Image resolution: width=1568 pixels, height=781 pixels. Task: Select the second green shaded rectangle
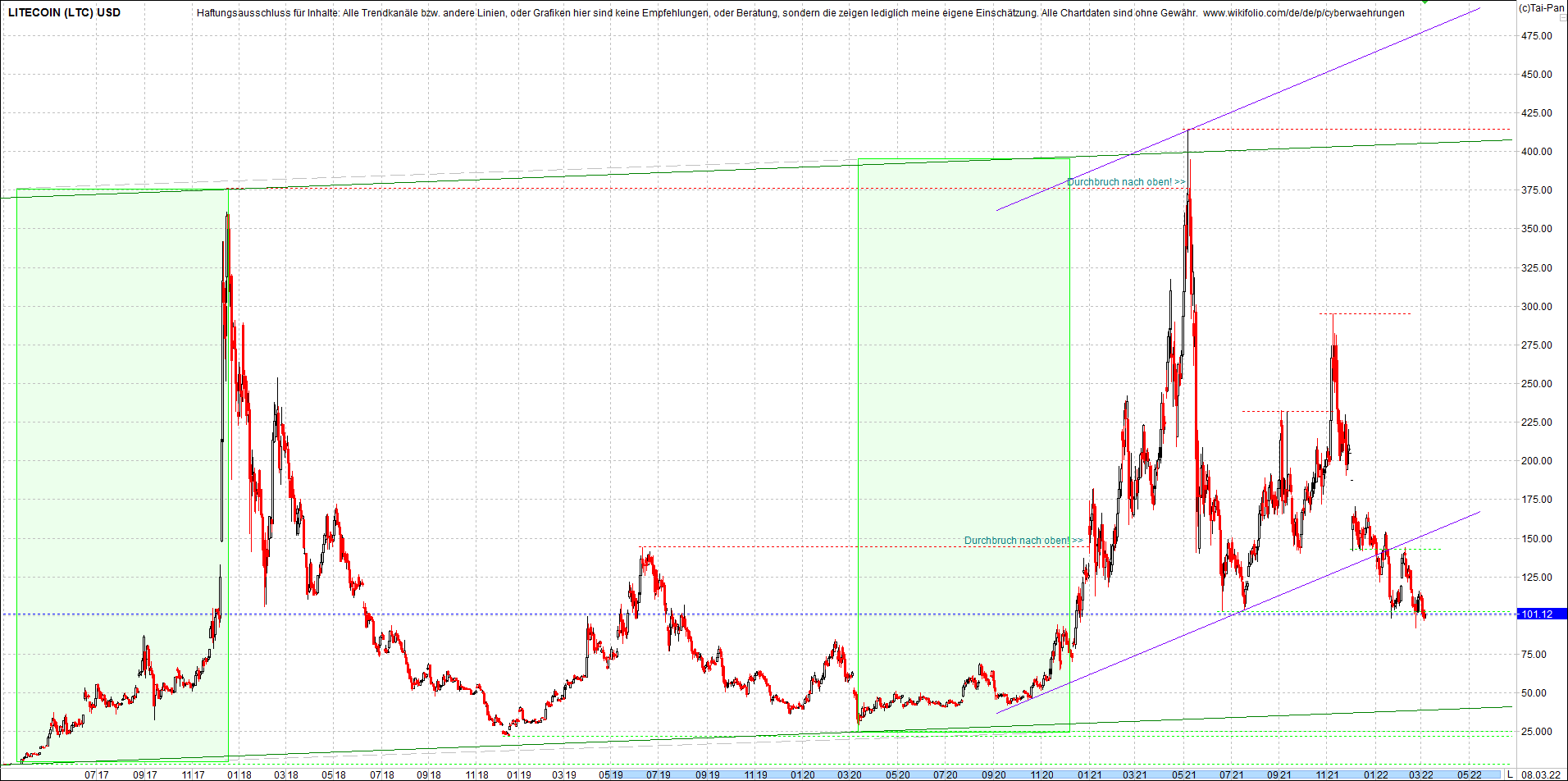click(x=964, y=445)
